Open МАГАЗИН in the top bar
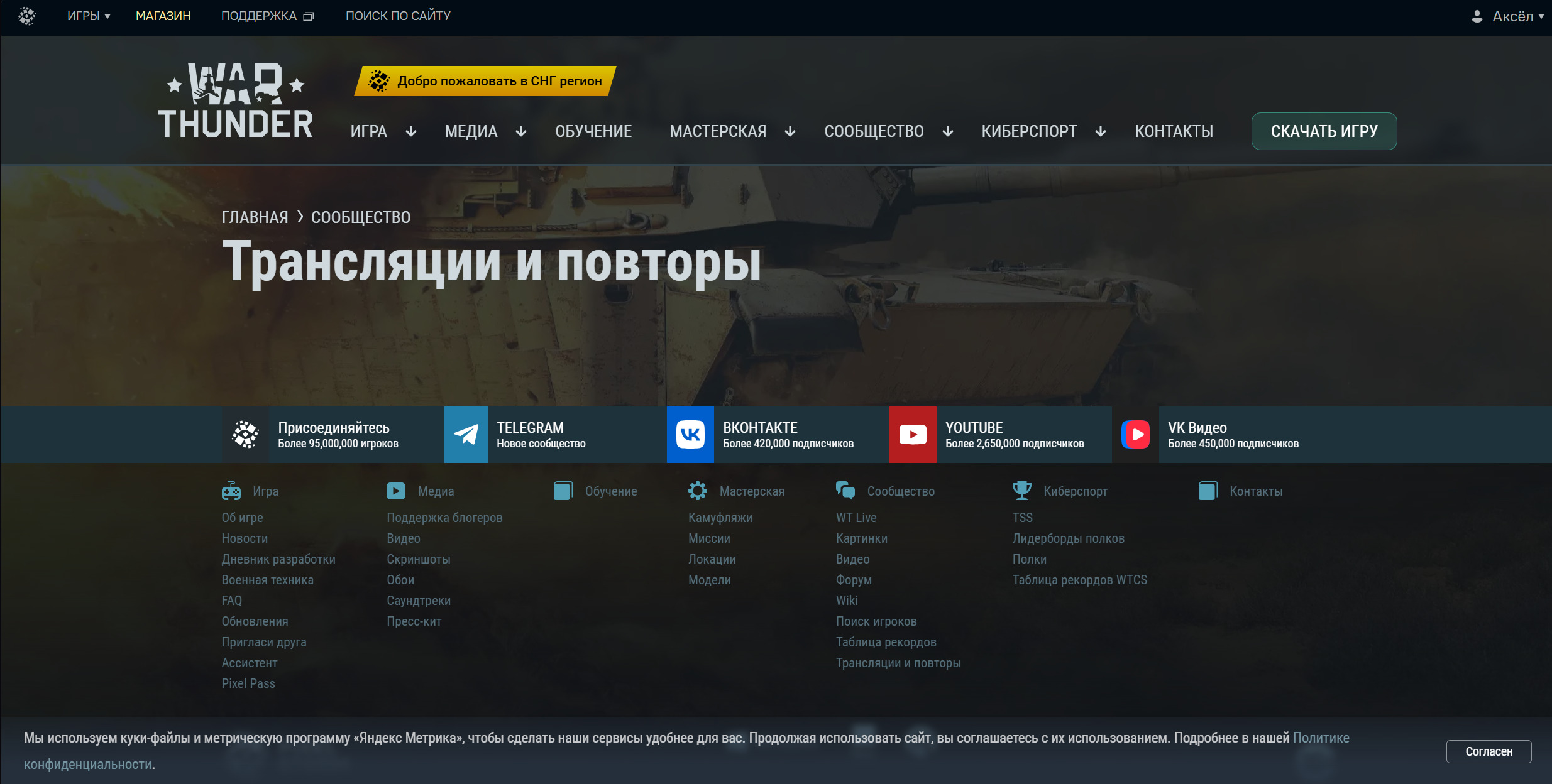The image size is (1552, 784). pos(163,16)
